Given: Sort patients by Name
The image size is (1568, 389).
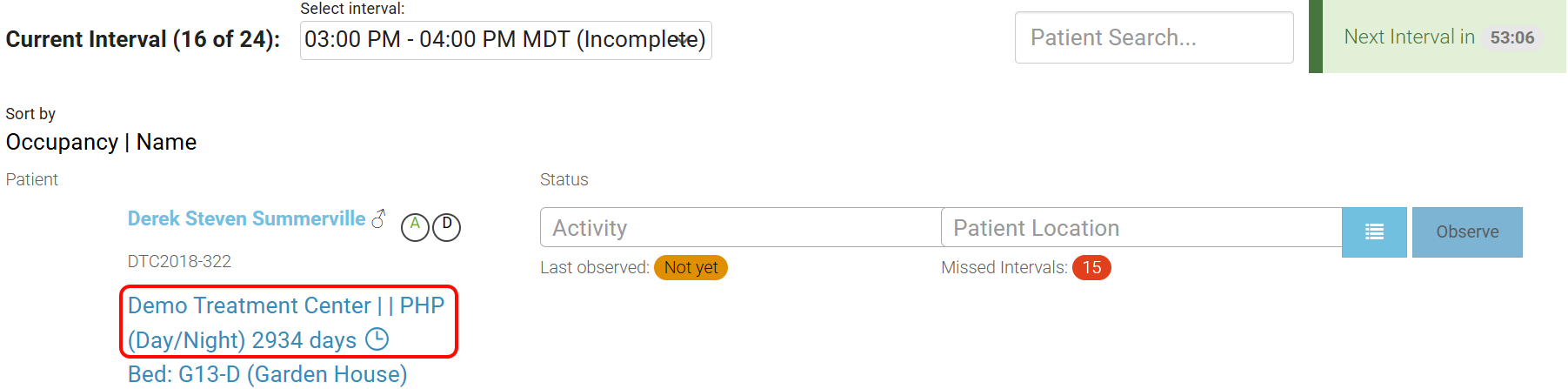Looking at the screenshot, I should coord(166,142).
